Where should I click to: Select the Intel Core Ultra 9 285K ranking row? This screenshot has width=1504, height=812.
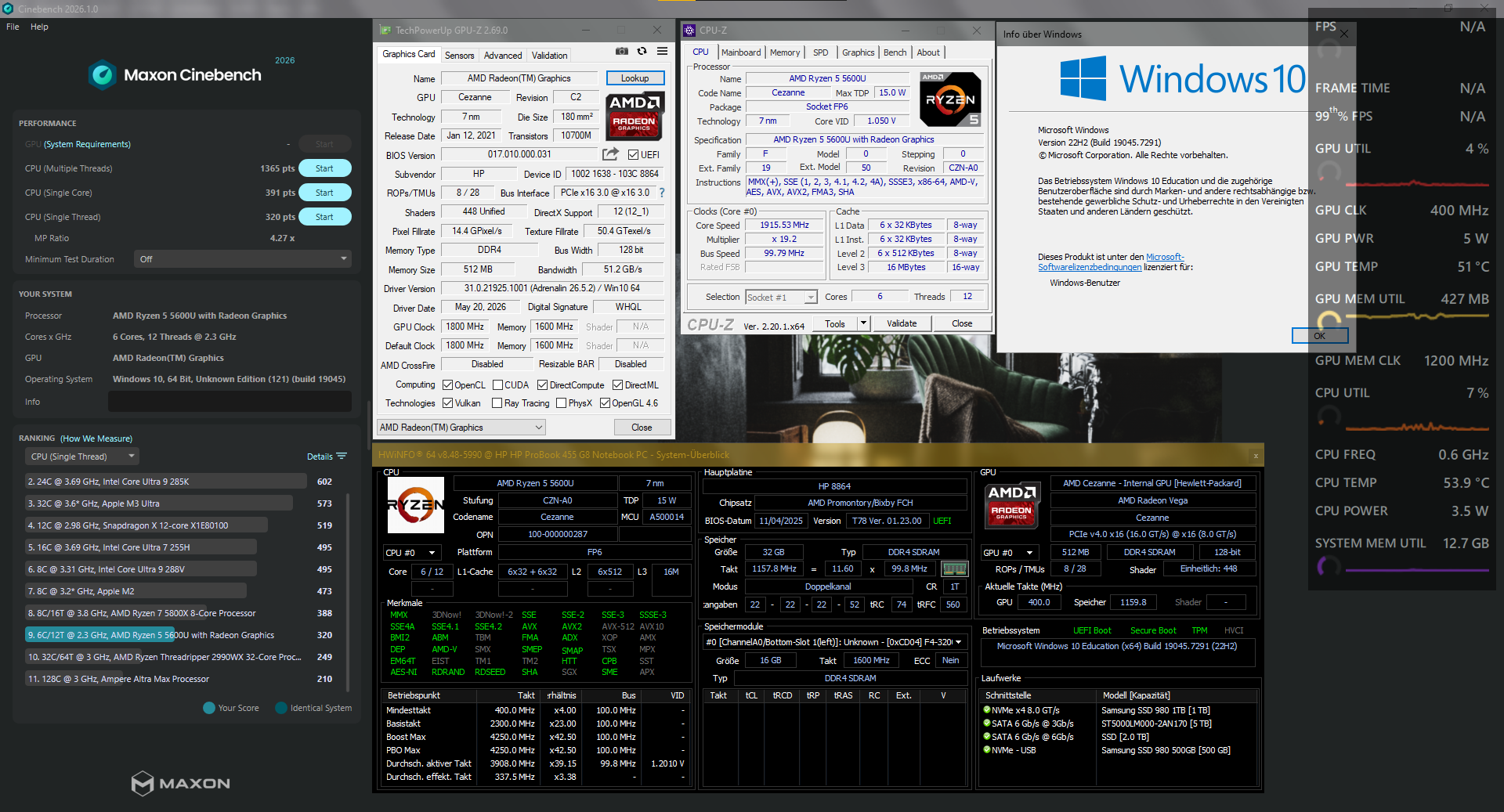(x=166, y=482)
